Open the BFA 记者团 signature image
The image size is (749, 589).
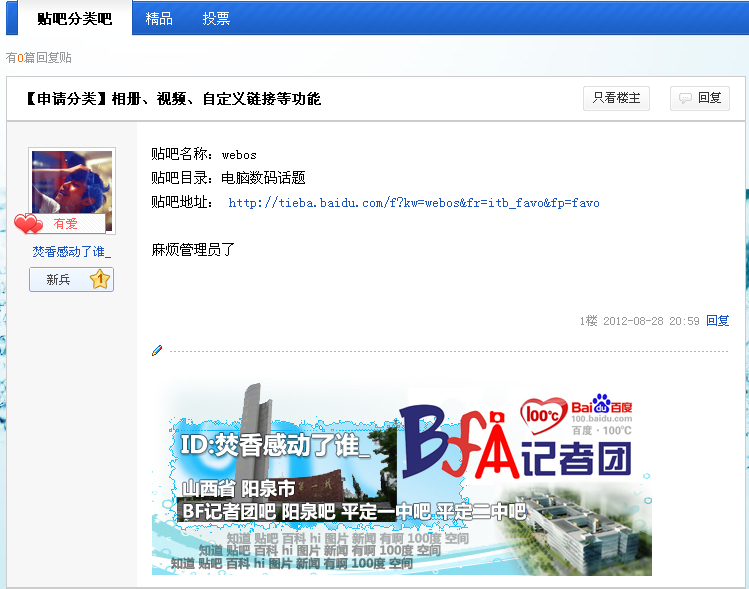pyautogui.click(x=402, y=478)
